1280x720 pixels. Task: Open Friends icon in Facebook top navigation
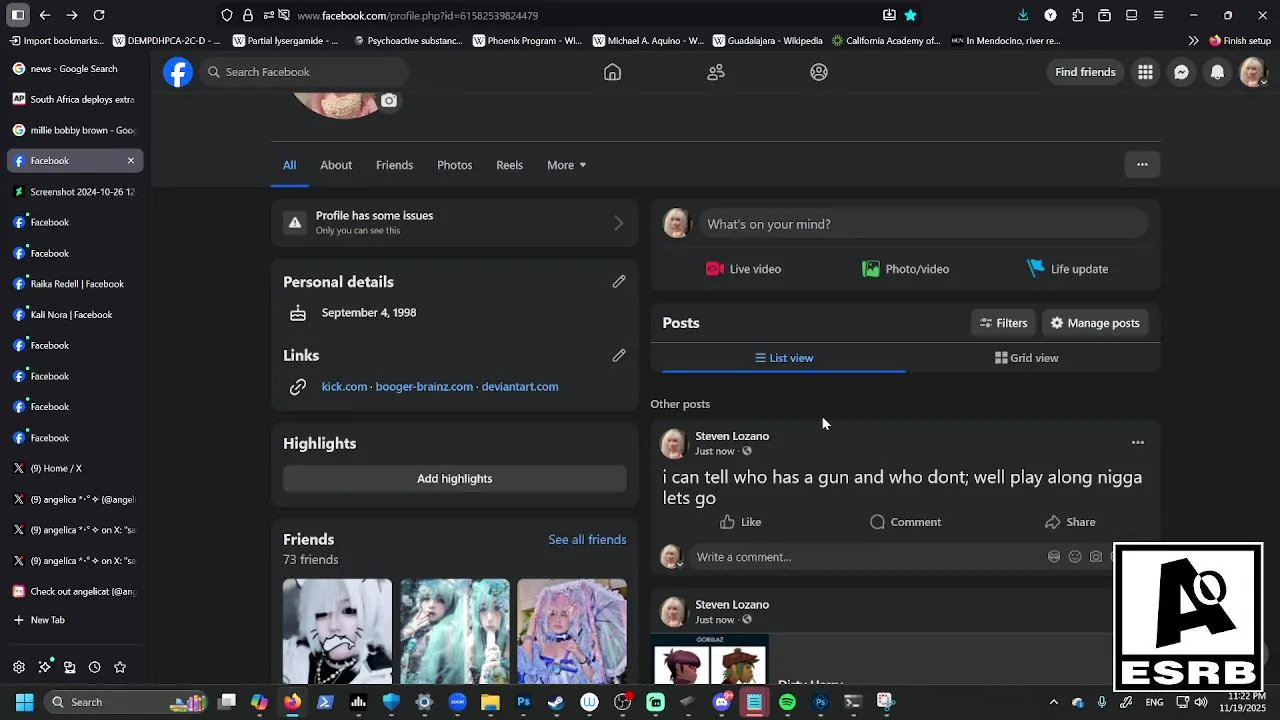click(x=716, y=72)
